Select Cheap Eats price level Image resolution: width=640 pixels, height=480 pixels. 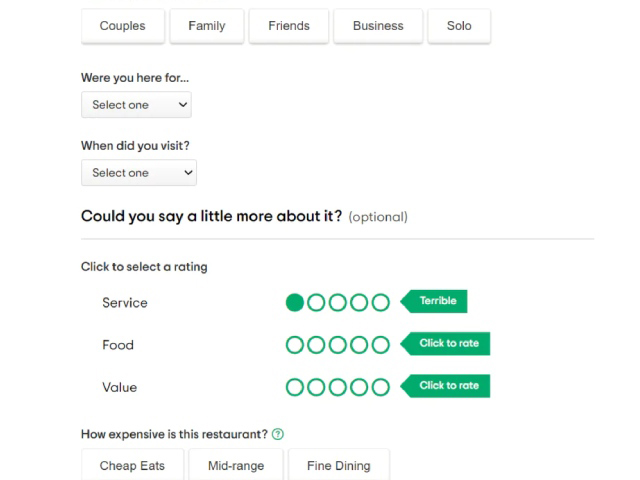coord(132,465)
